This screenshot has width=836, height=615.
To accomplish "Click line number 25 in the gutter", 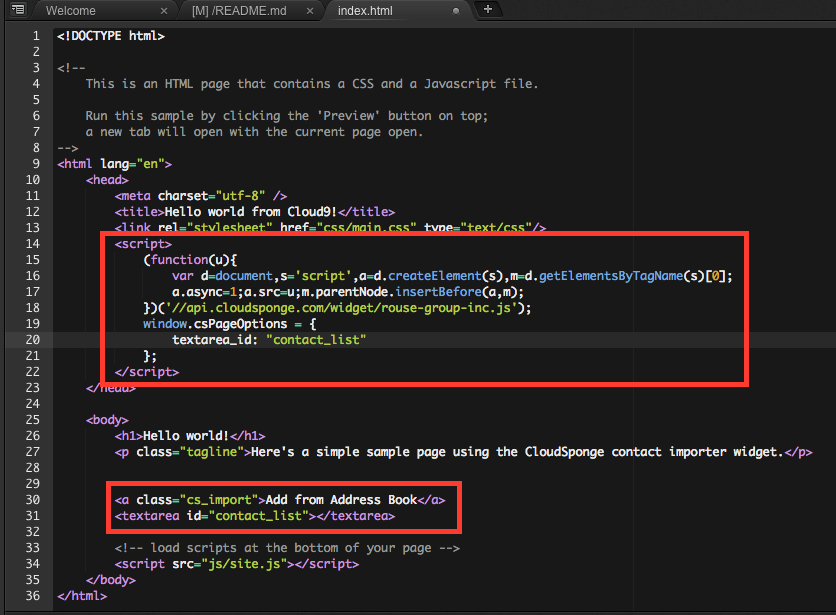I will pyautogui.click(x=33, y=420).
